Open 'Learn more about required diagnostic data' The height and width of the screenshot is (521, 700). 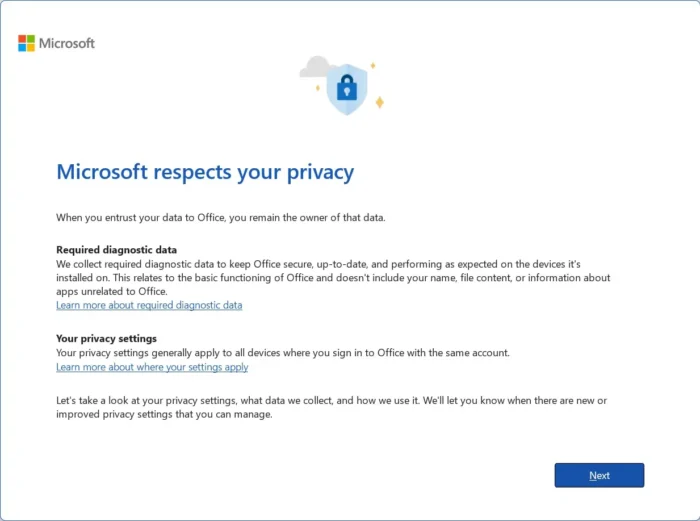pos(149,305)
